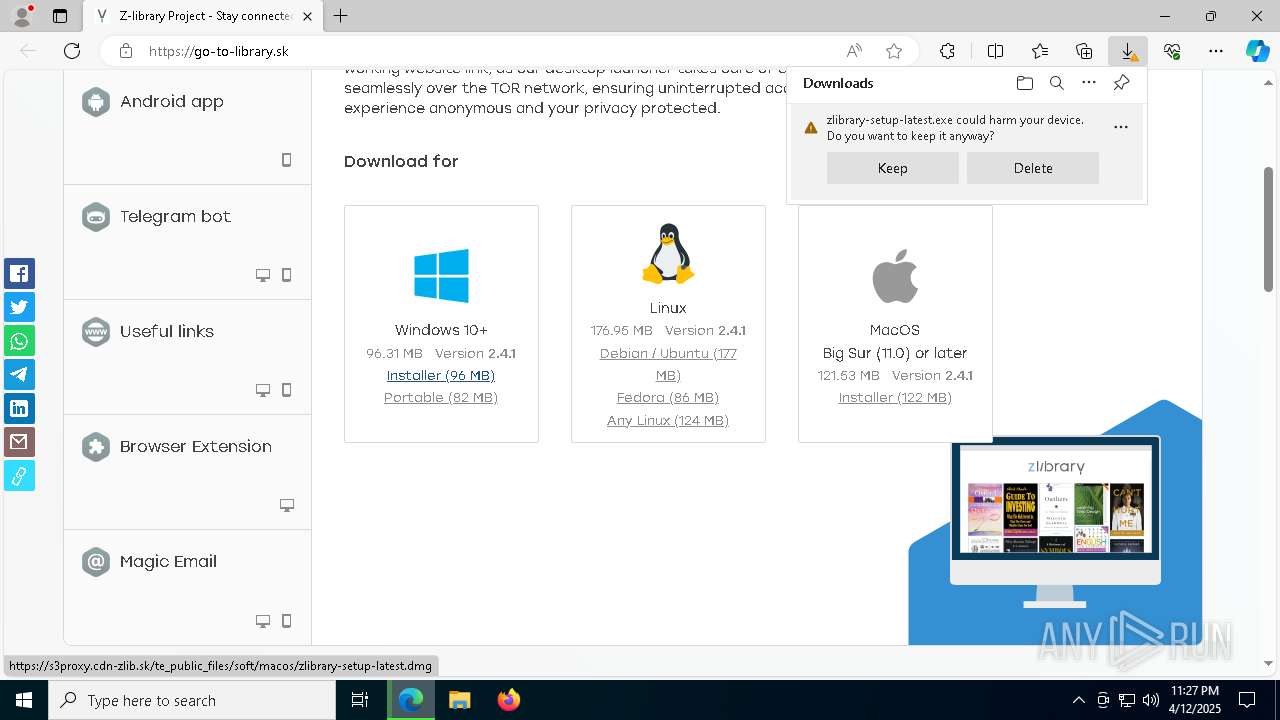Download Any Linux (124 MB) package
The width and height of the screenshot is (1280, 720).
coord(668,420)
